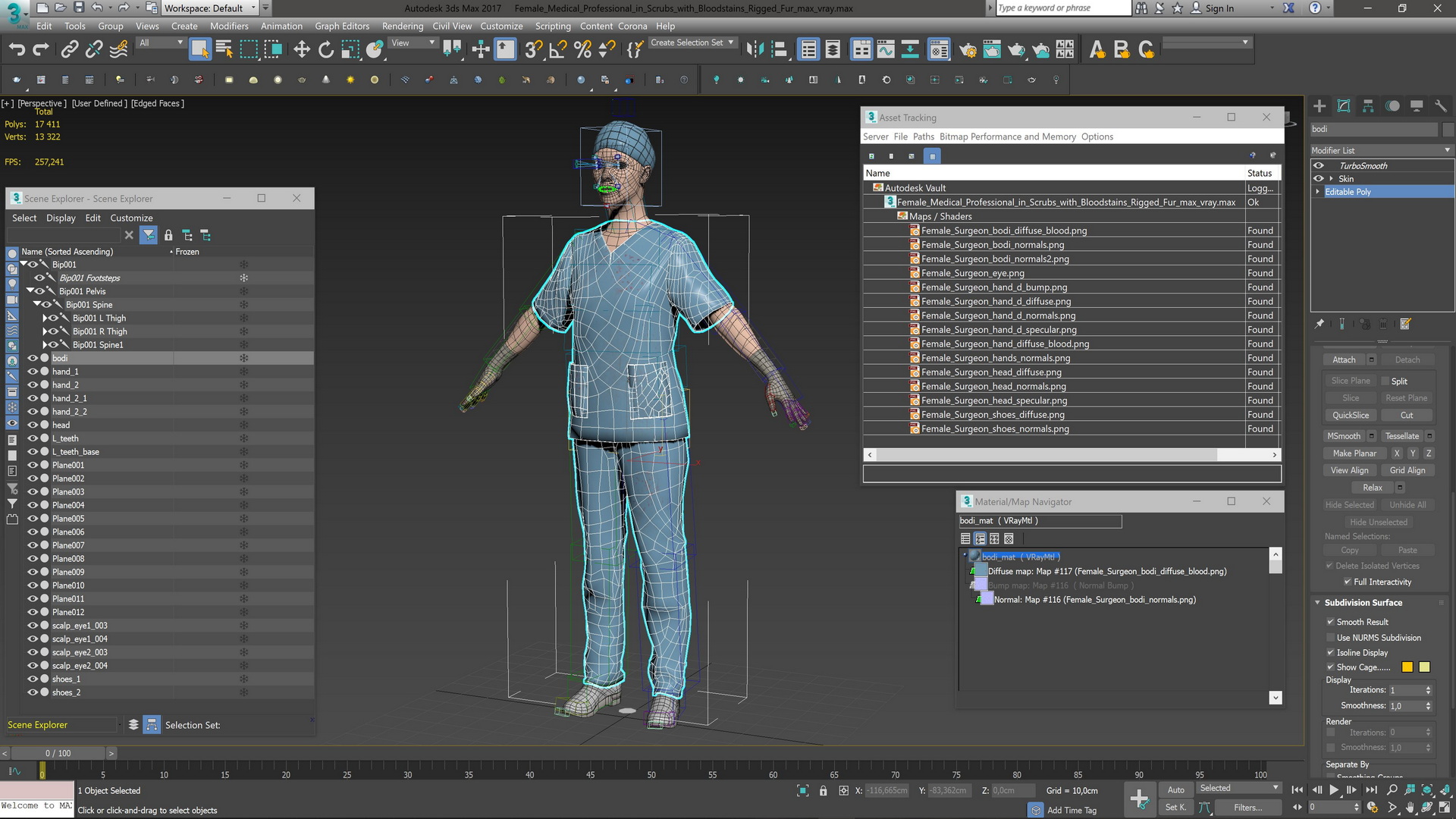Screen dimensions: 1456x819
Task: Select the Move transform tool
Action: click(302, 50)
